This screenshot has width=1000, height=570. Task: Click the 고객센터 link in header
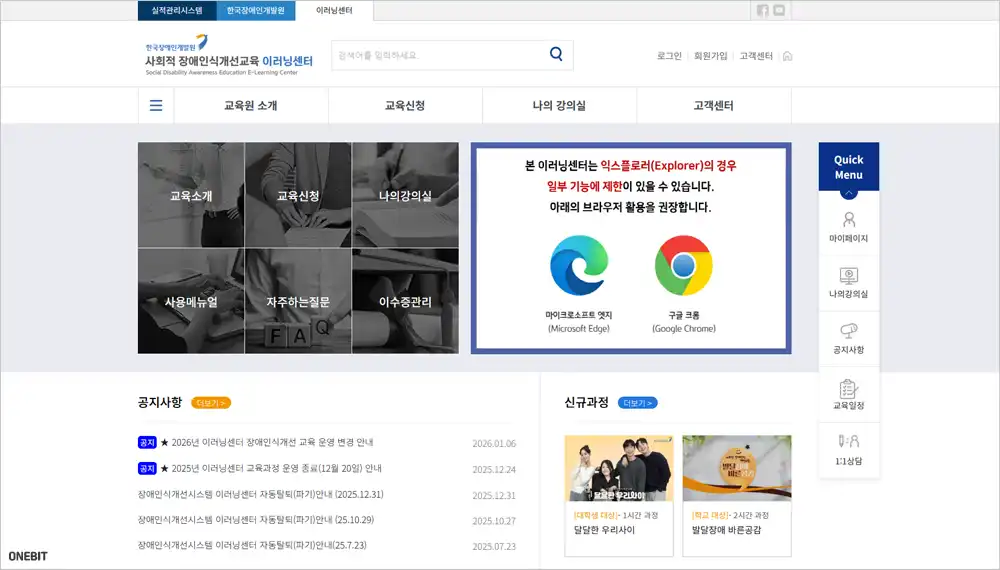[756, 56]
